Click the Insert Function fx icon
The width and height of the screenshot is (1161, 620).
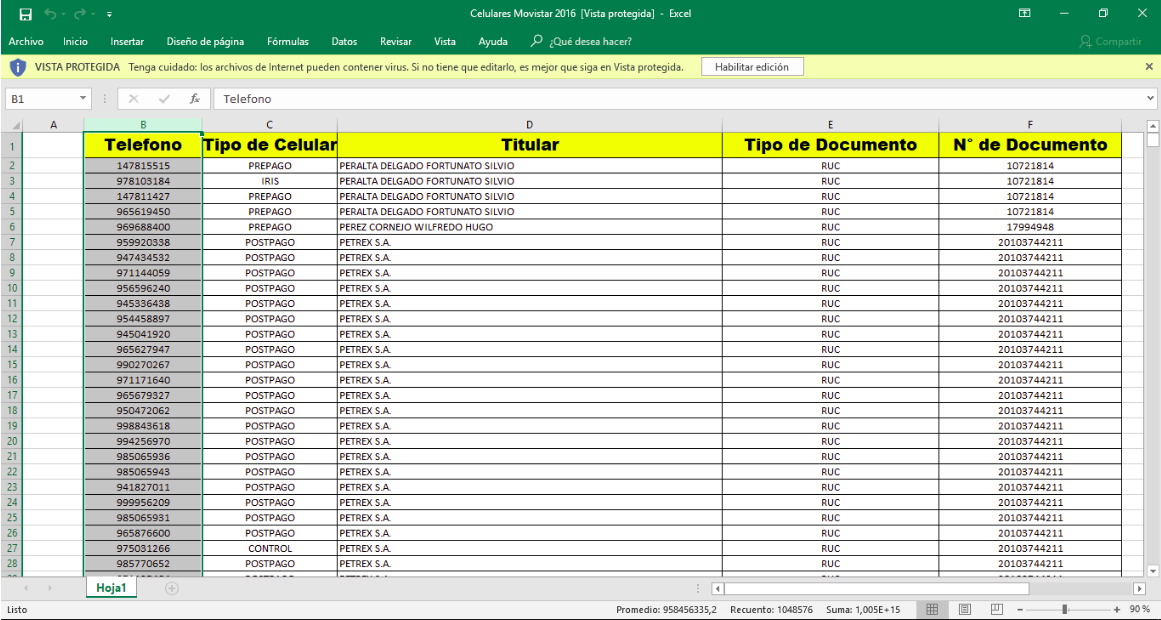[x=195, y=99]
